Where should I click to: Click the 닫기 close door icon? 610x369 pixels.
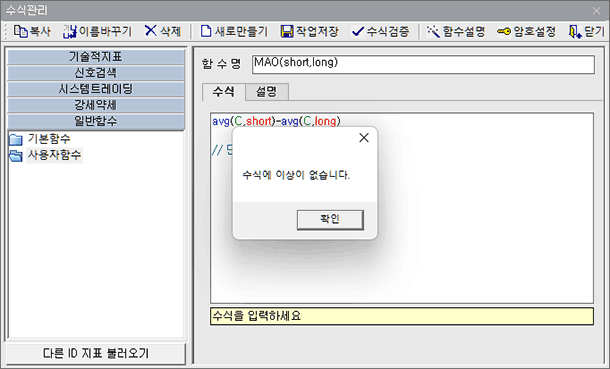point(575,31)
